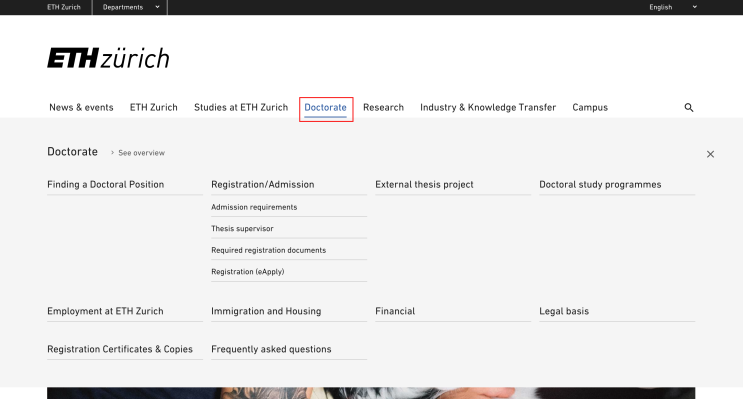The width and height of the screenshot is (743, 399).
Task: Open Registration (eApply) link
Action: point(248,272)
